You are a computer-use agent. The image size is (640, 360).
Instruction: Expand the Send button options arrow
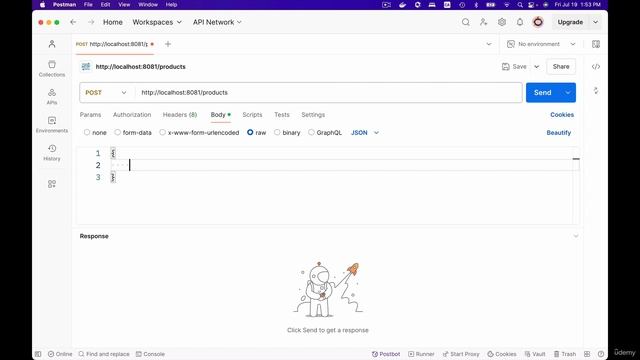[x=568, y=93]
